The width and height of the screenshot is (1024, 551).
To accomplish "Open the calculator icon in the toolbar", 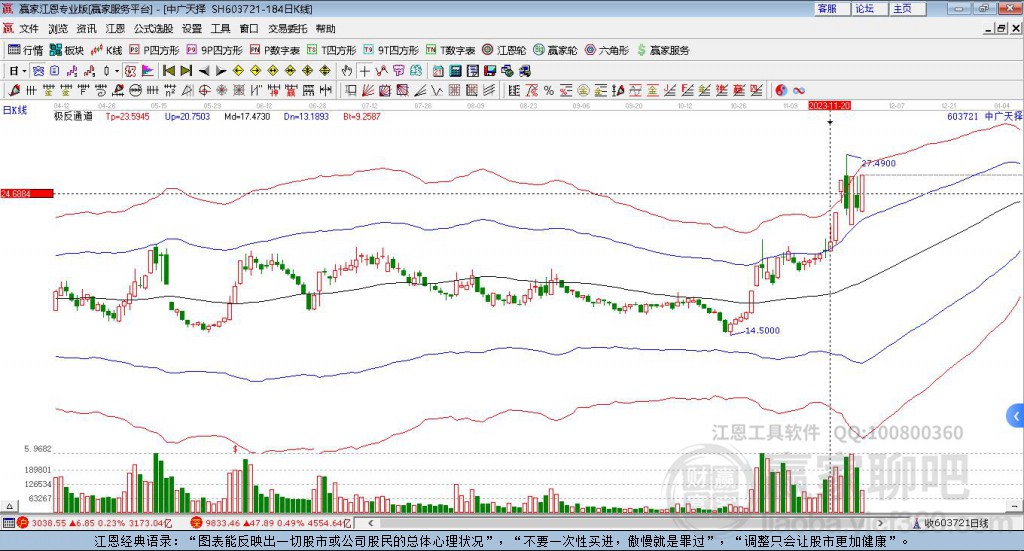I will click(x=456, y=71).
